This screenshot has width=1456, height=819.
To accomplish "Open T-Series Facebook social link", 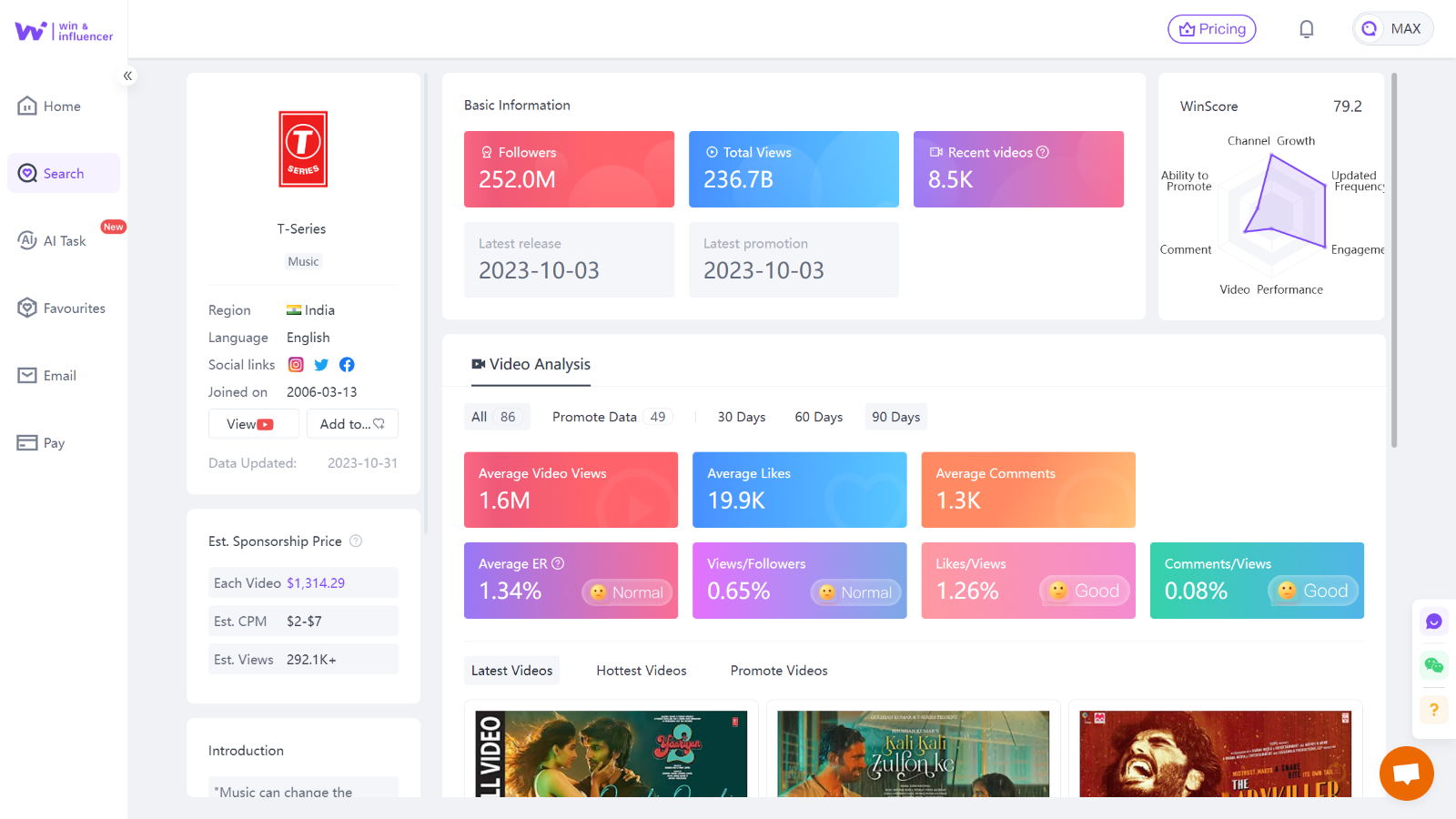I will click(x=347, y=364).
